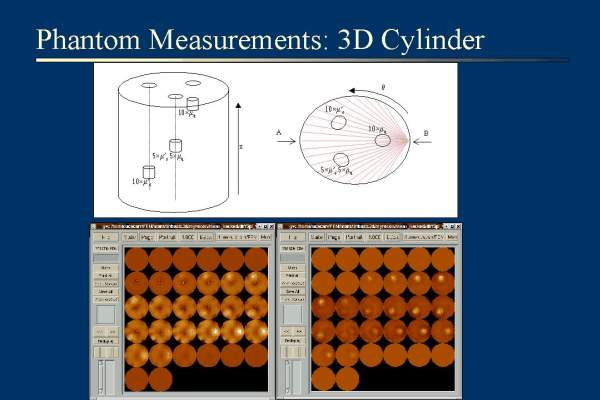The height and width of the screenshot is (400, 600).
Task: Select the first slice thumbnail in left viewer grid
Action: pos(136,259)
